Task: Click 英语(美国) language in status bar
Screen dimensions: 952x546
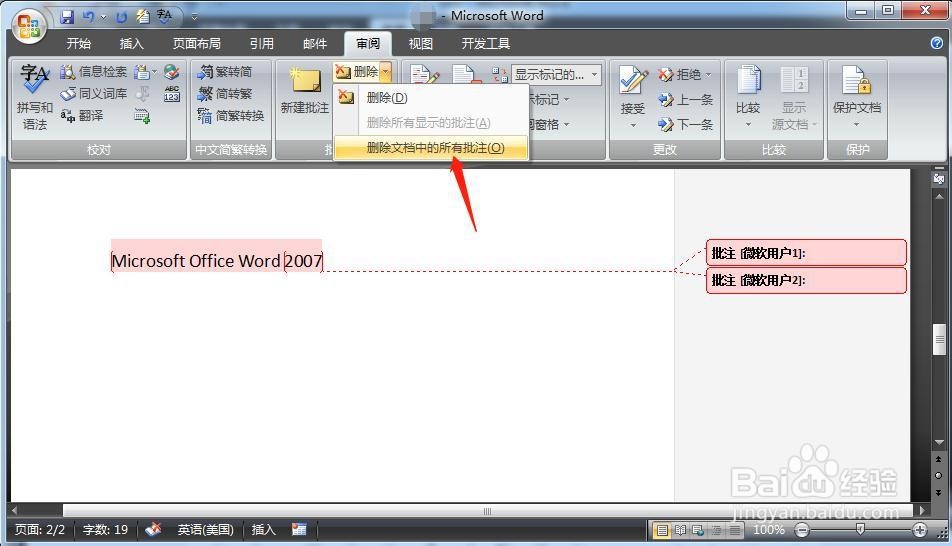Action: click(x=205, y=530)
